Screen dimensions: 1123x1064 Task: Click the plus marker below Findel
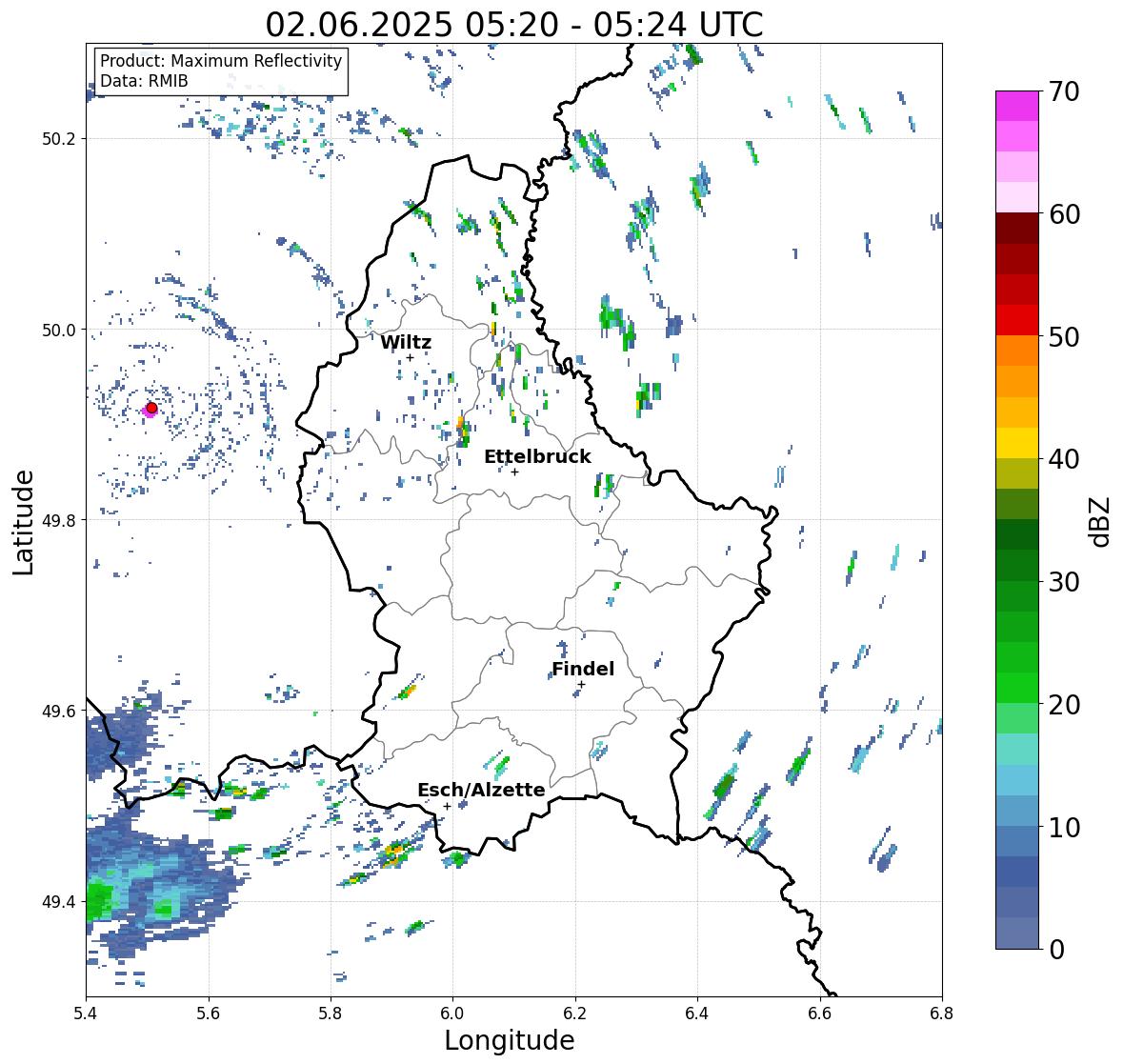pos(581,685)
